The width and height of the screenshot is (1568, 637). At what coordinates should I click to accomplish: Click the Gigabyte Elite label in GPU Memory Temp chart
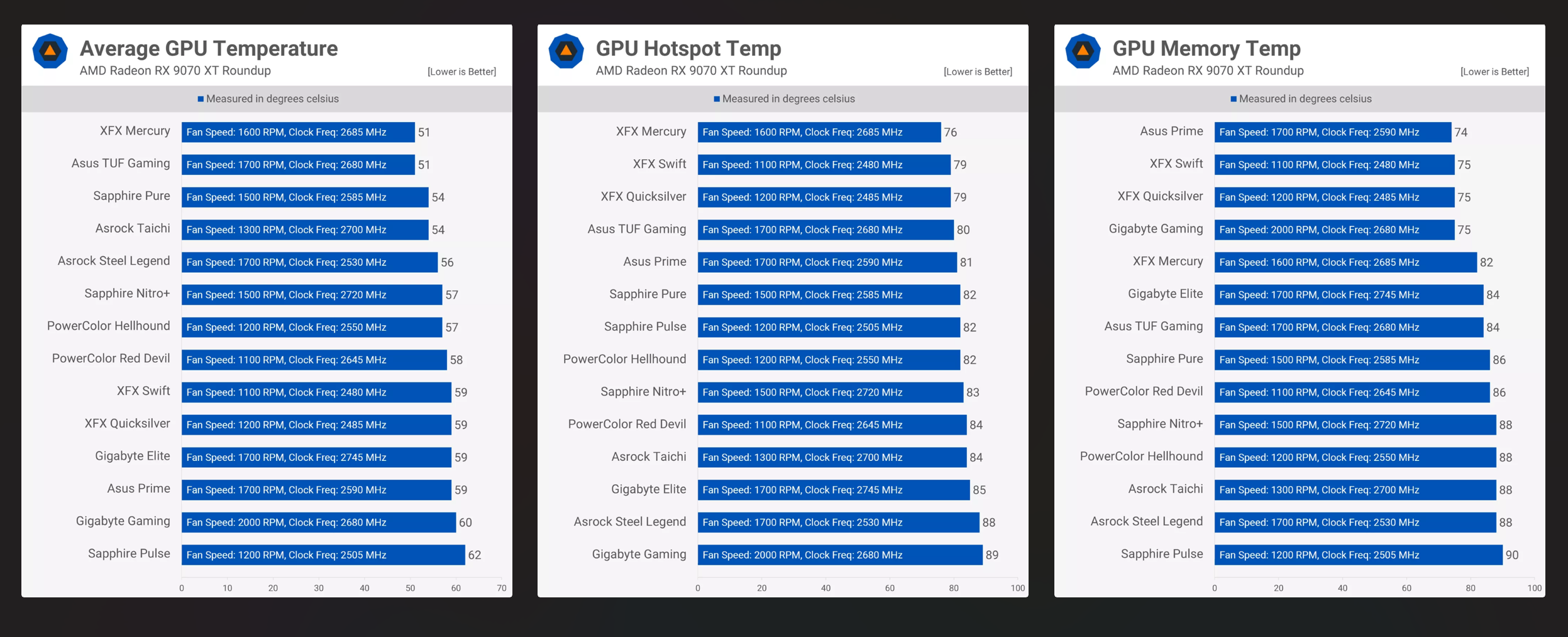coord(1166,294)
